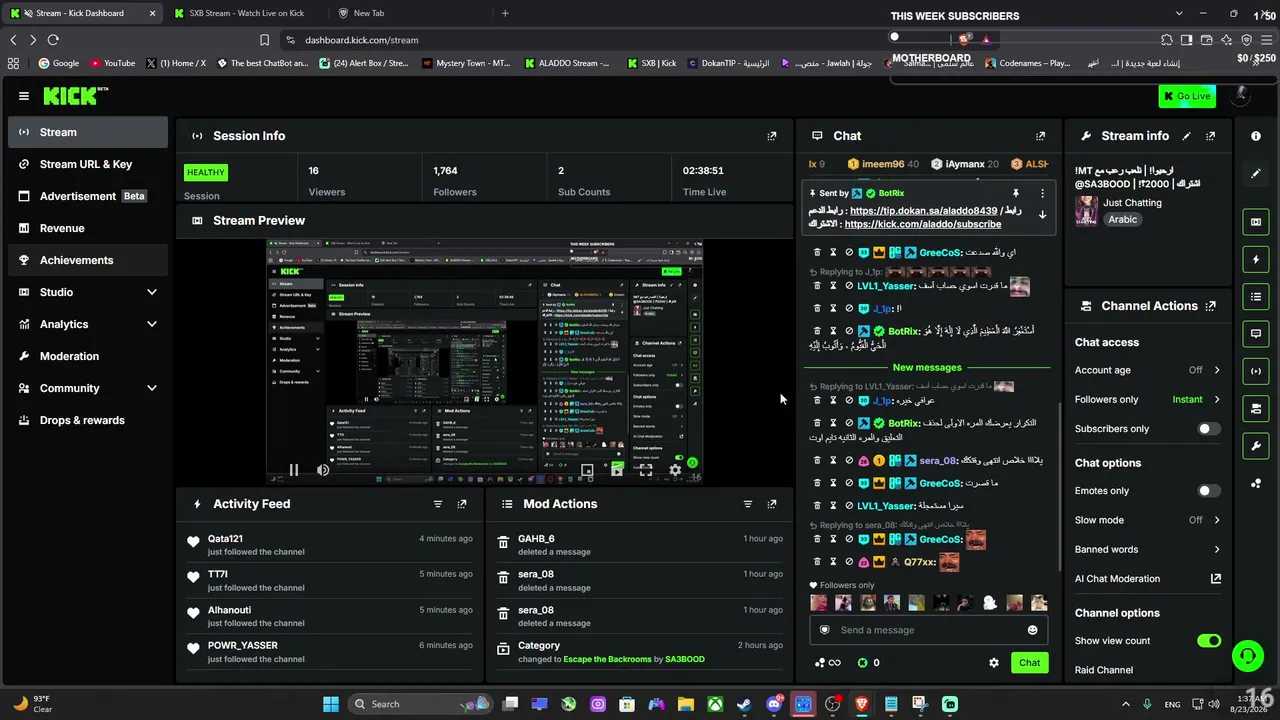Image resolution: width=1280 pixels, height=720 pixels.
Task: Pop out the Mod Actions panel
Action: [772, 504]
